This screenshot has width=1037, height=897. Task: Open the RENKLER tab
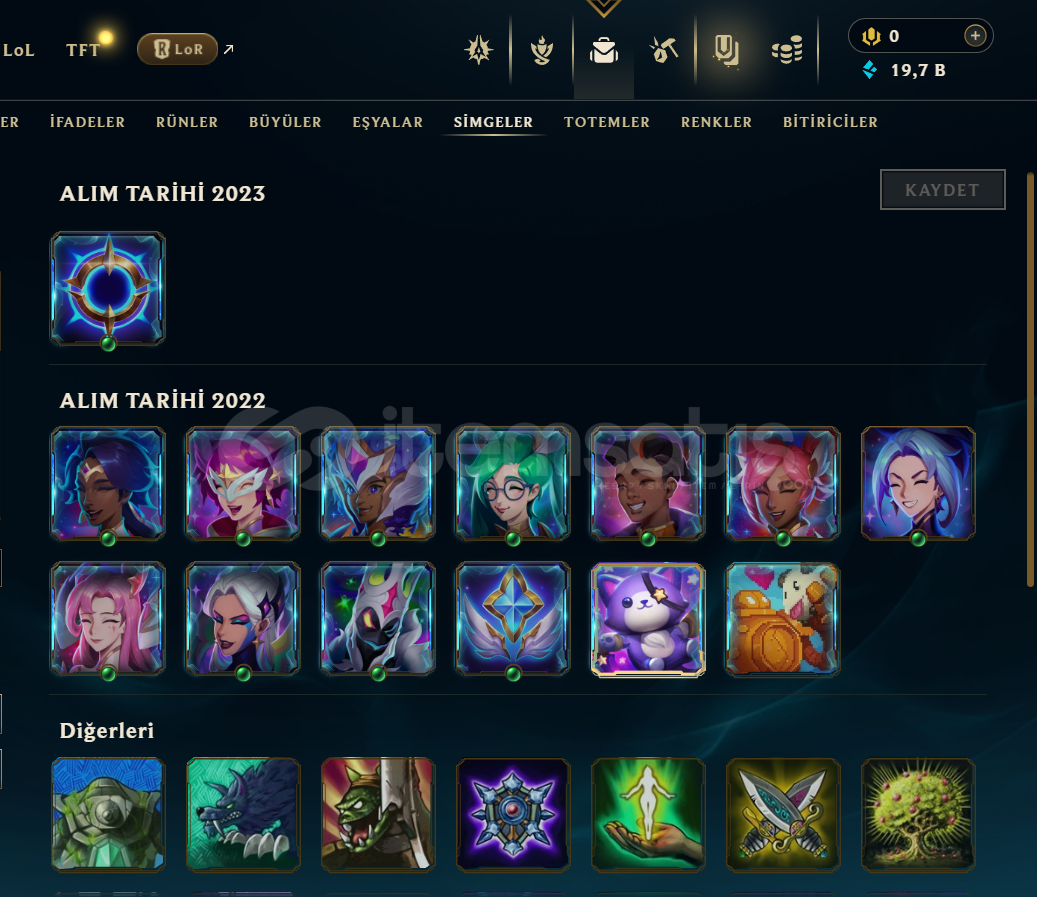[716, 122]
